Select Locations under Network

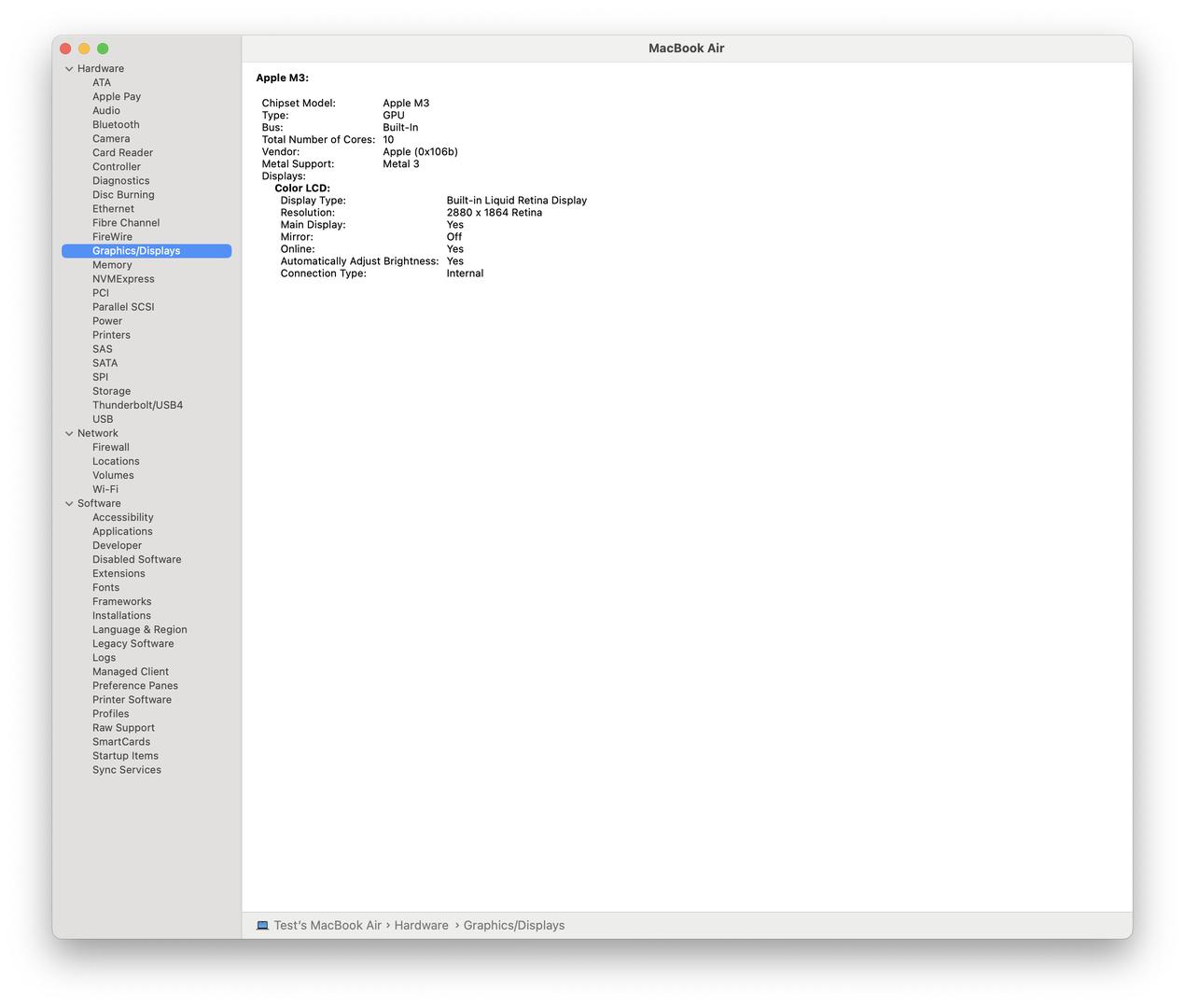tap(116, 461)
